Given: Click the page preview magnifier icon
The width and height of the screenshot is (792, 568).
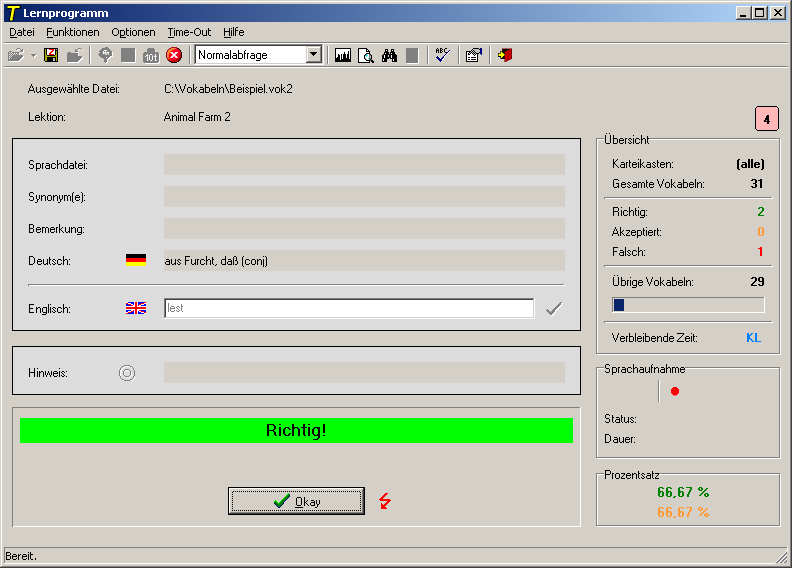Looking at the screenshot, I should coord(366,55).
